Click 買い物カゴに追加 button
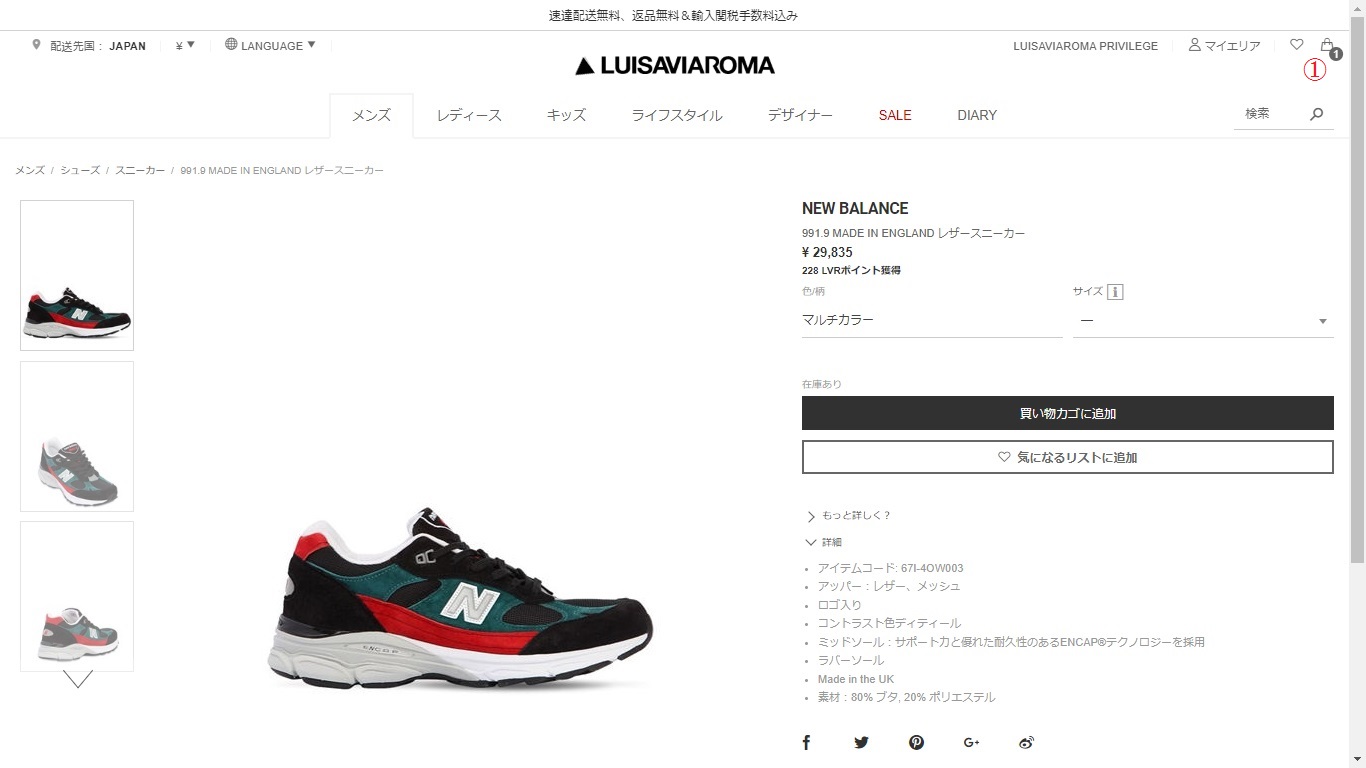 [1068, 413]
